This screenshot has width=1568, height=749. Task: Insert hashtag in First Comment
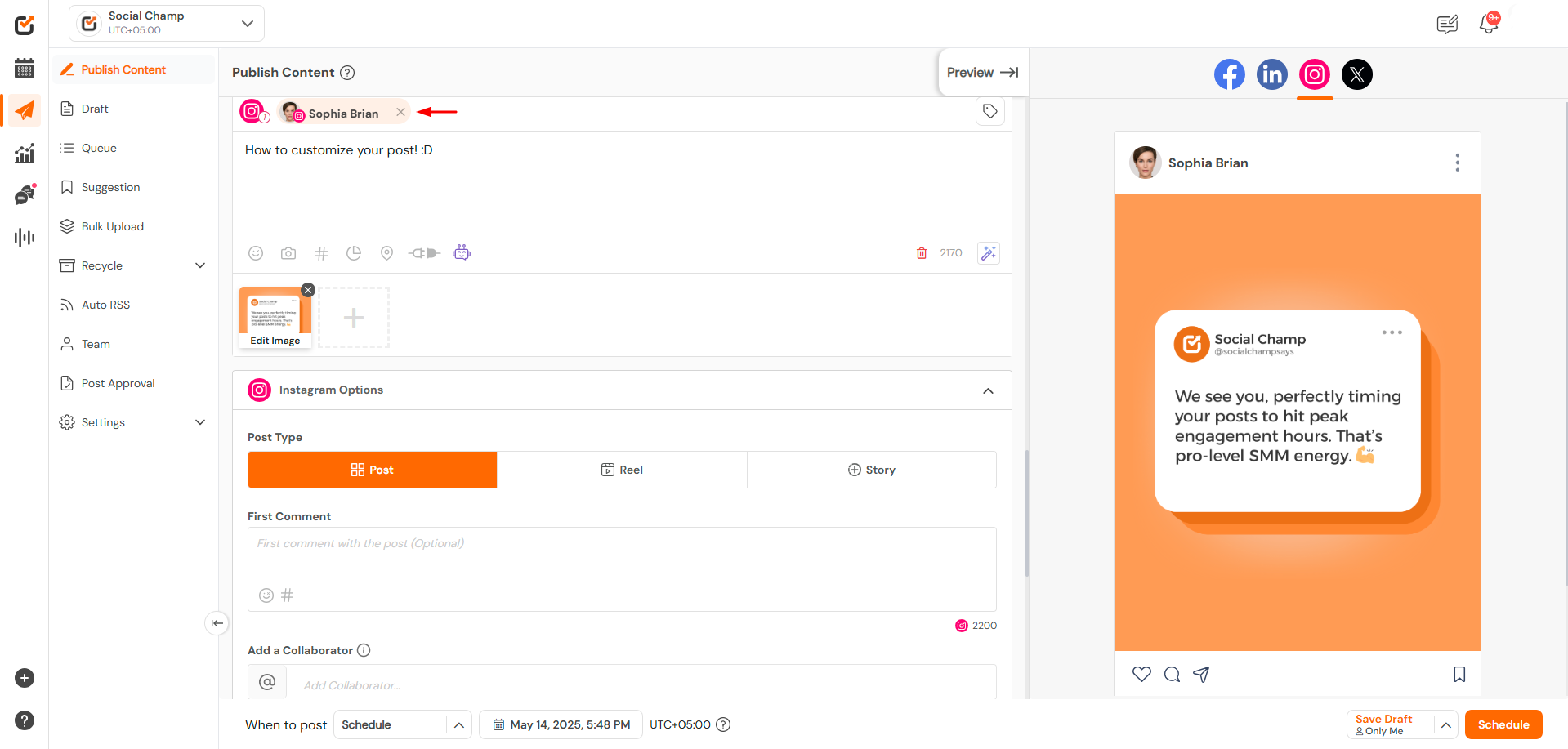point(288,595)
